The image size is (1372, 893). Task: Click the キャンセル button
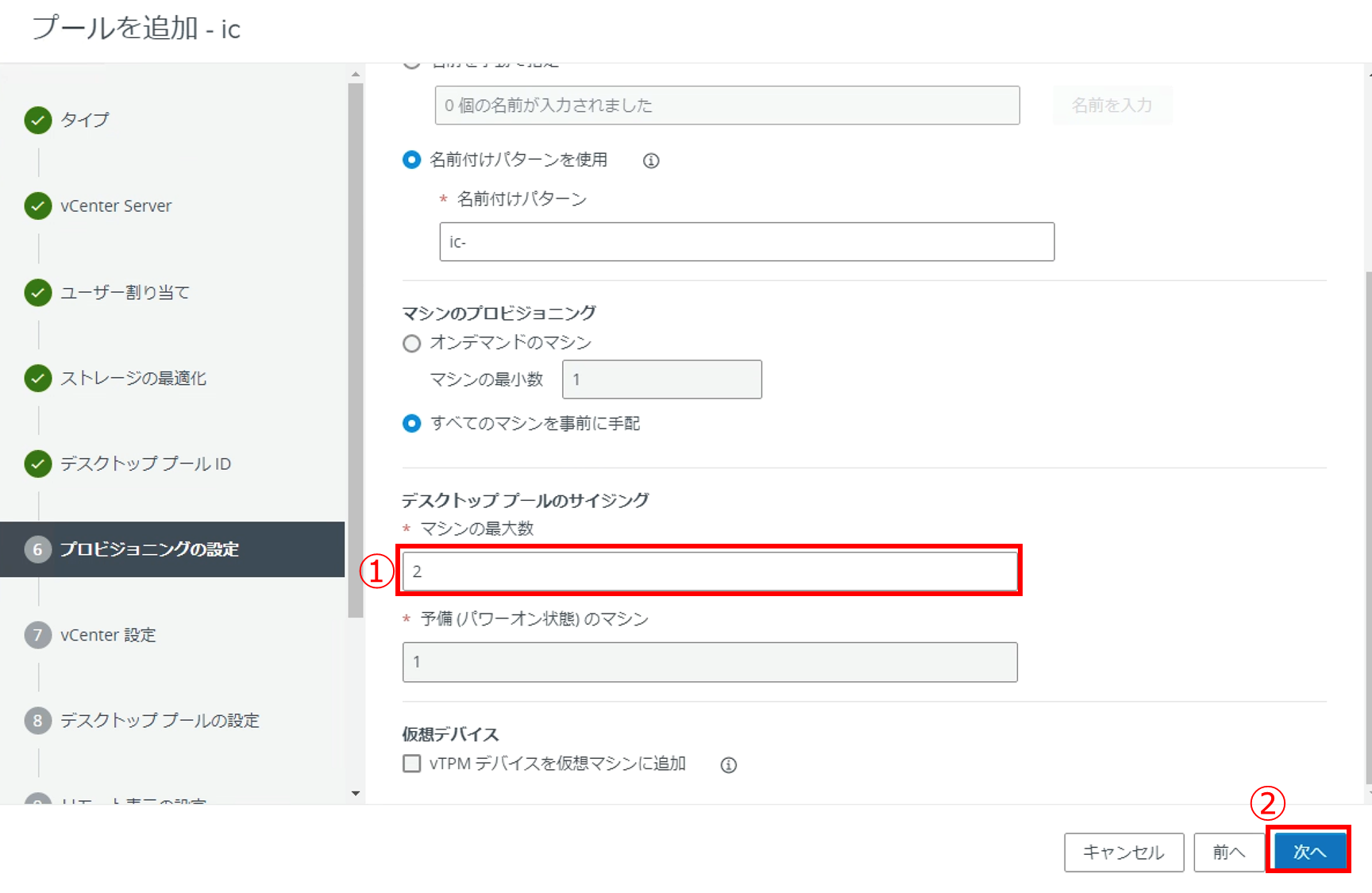click(x=1123, y=852)
